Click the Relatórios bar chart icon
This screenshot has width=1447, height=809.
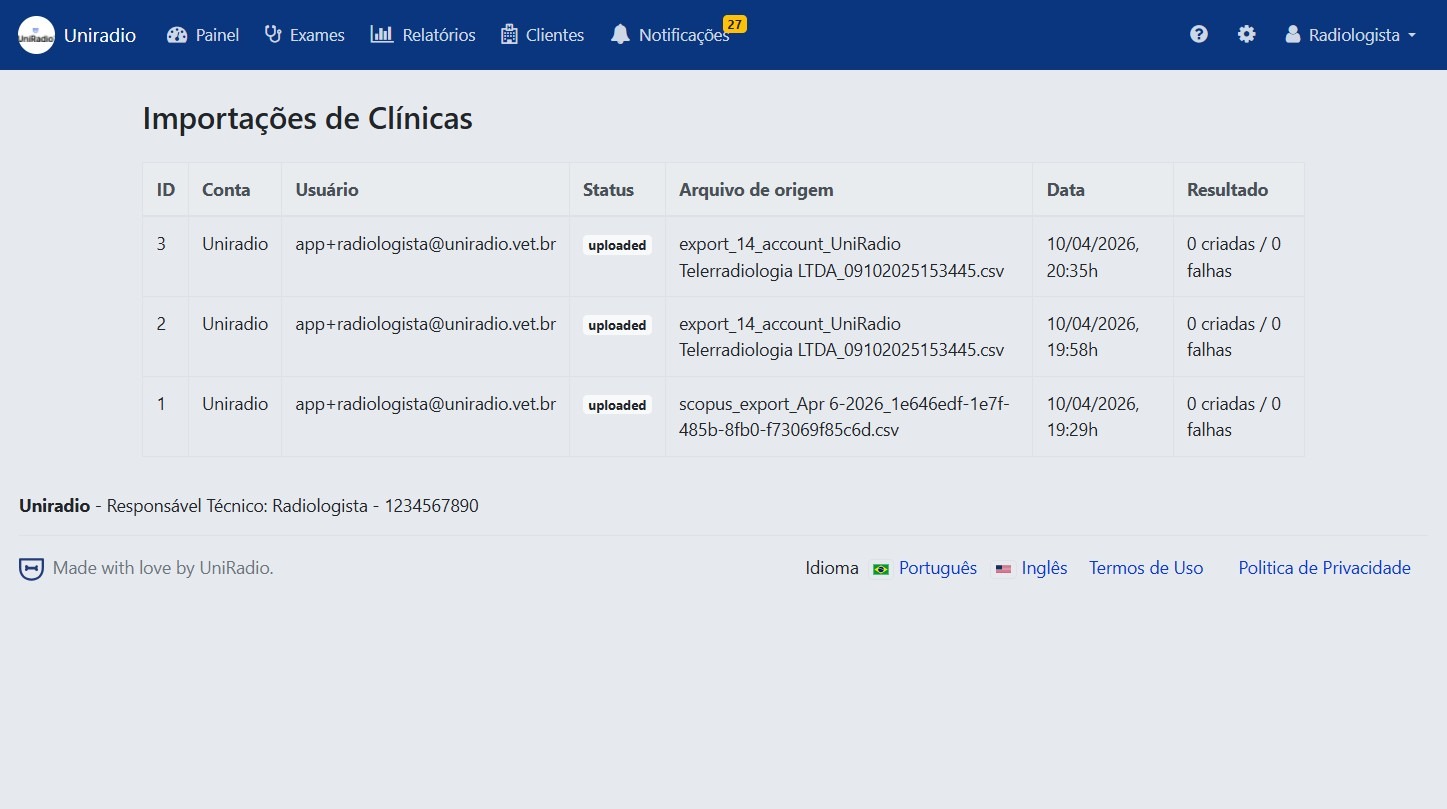384,34
